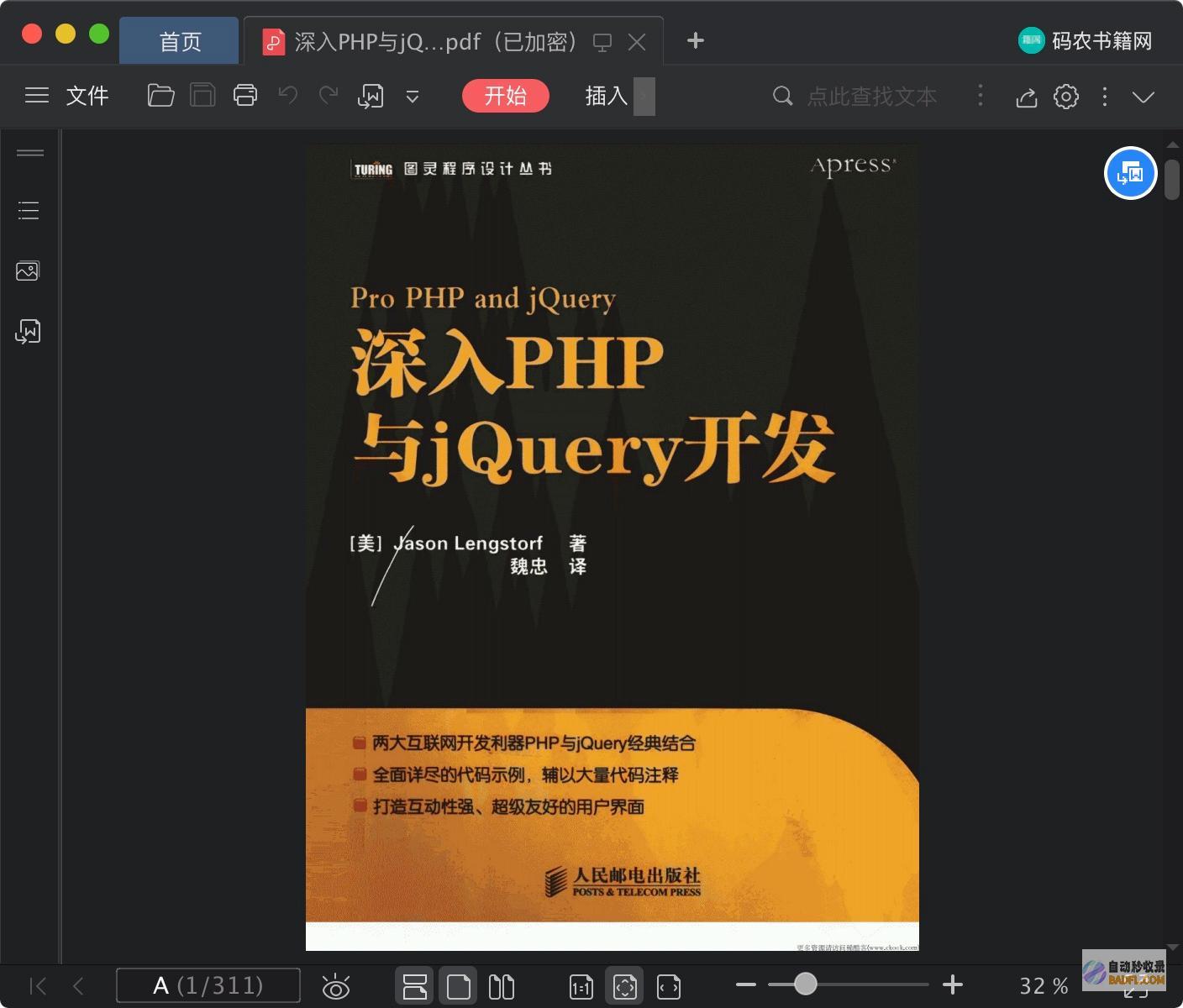This screenshot has width=1183, height=1008.
Task: Click the PDF cover page
Action: point(613,547)
